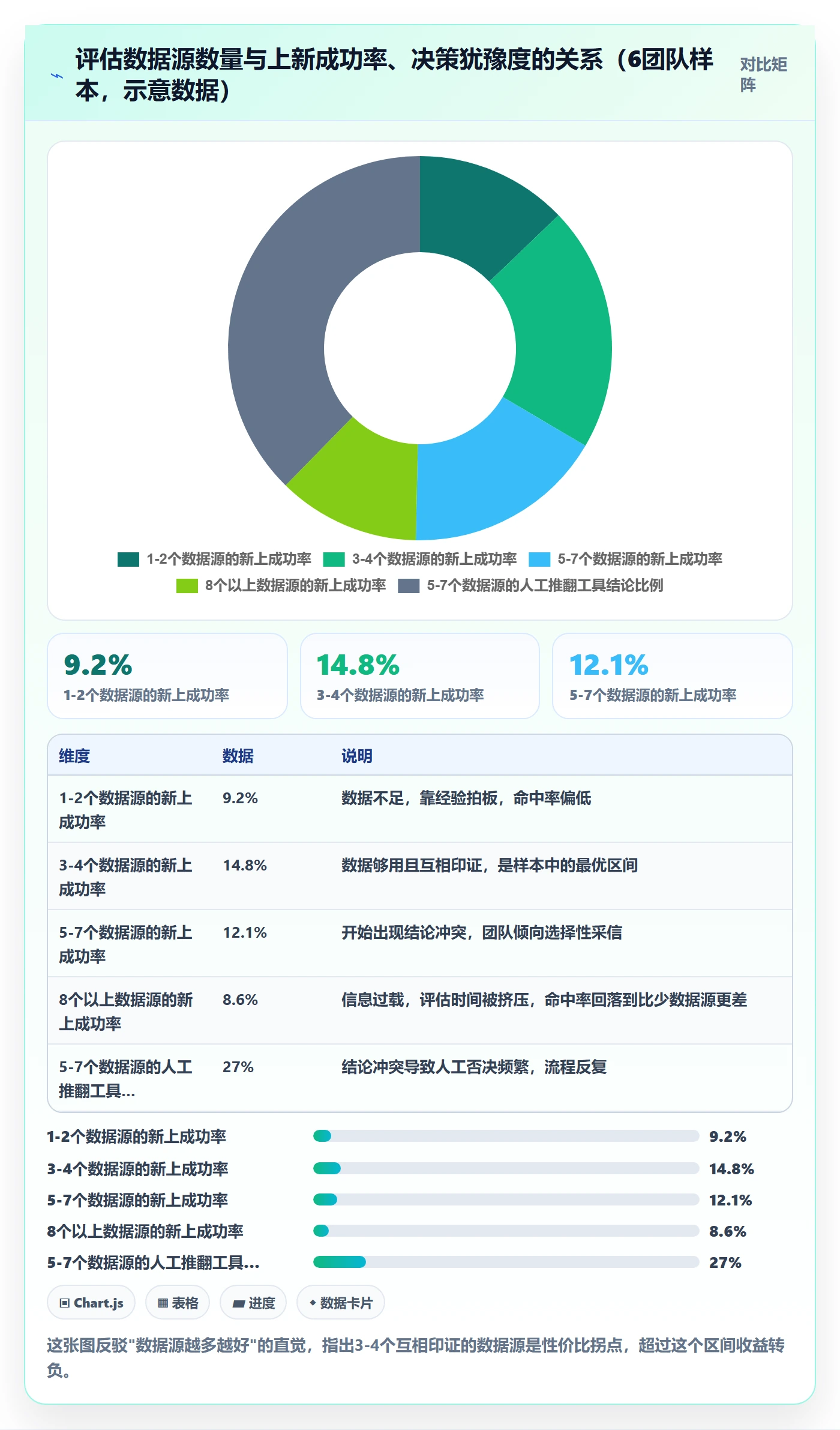Click the progress bar showing 14.8%
This screenshot has width=840, height=1430.
[506, 1168]
